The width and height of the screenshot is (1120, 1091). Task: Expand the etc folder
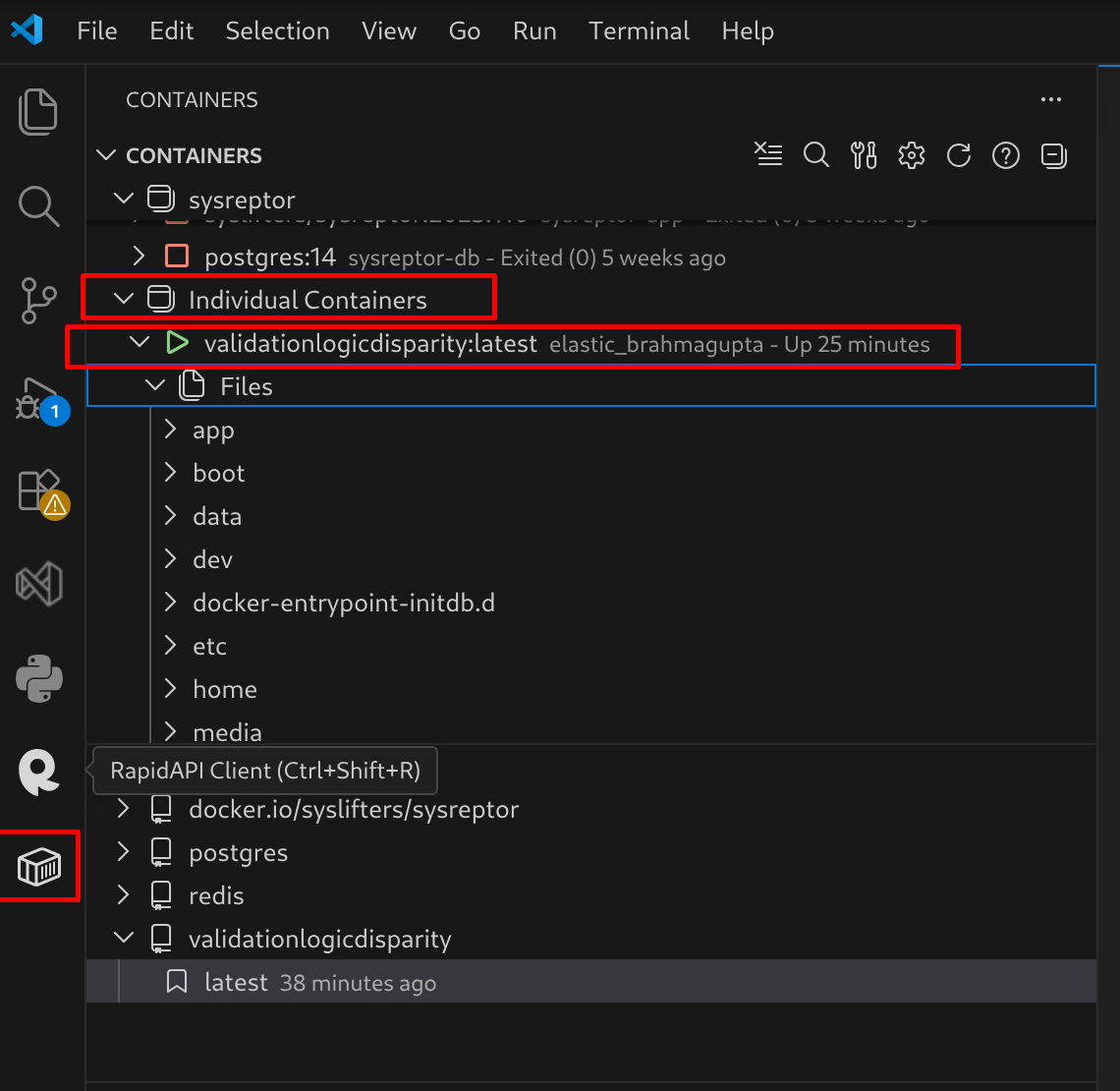click(x=170, y=645)
